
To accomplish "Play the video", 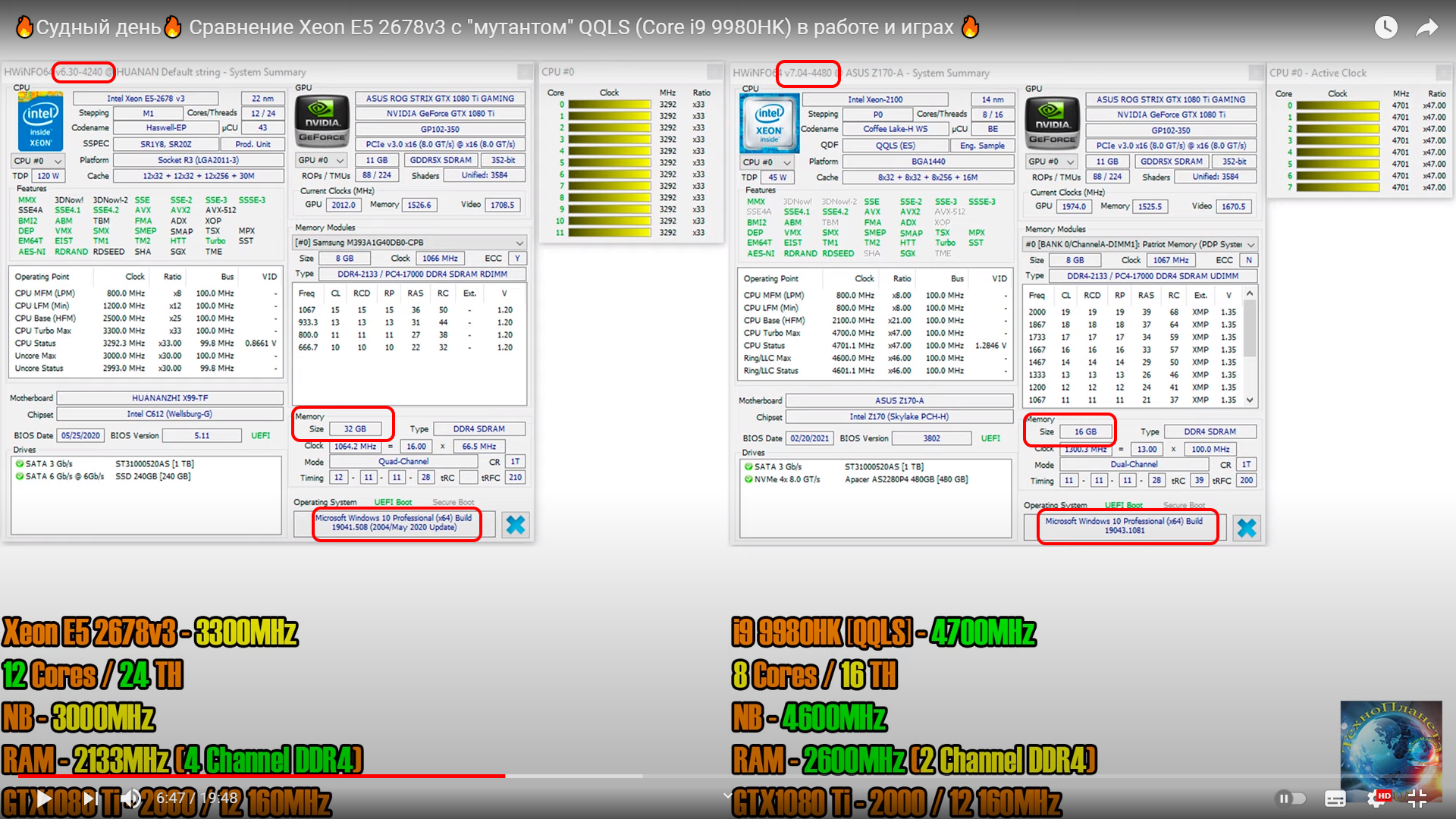I will click(x=44, y=798).
